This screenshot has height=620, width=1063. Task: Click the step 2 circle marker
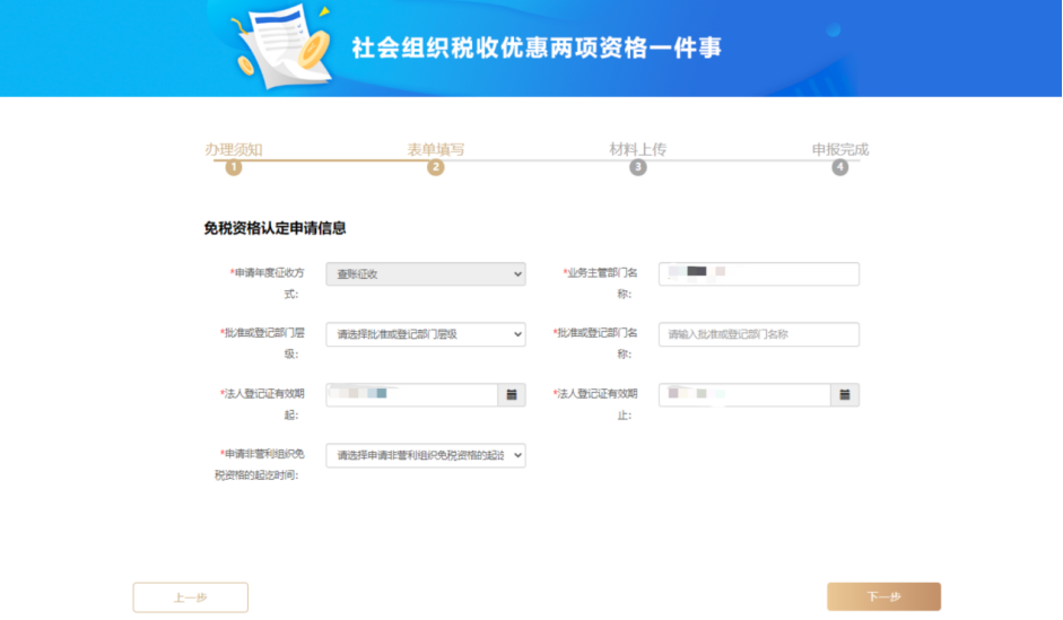435,168
